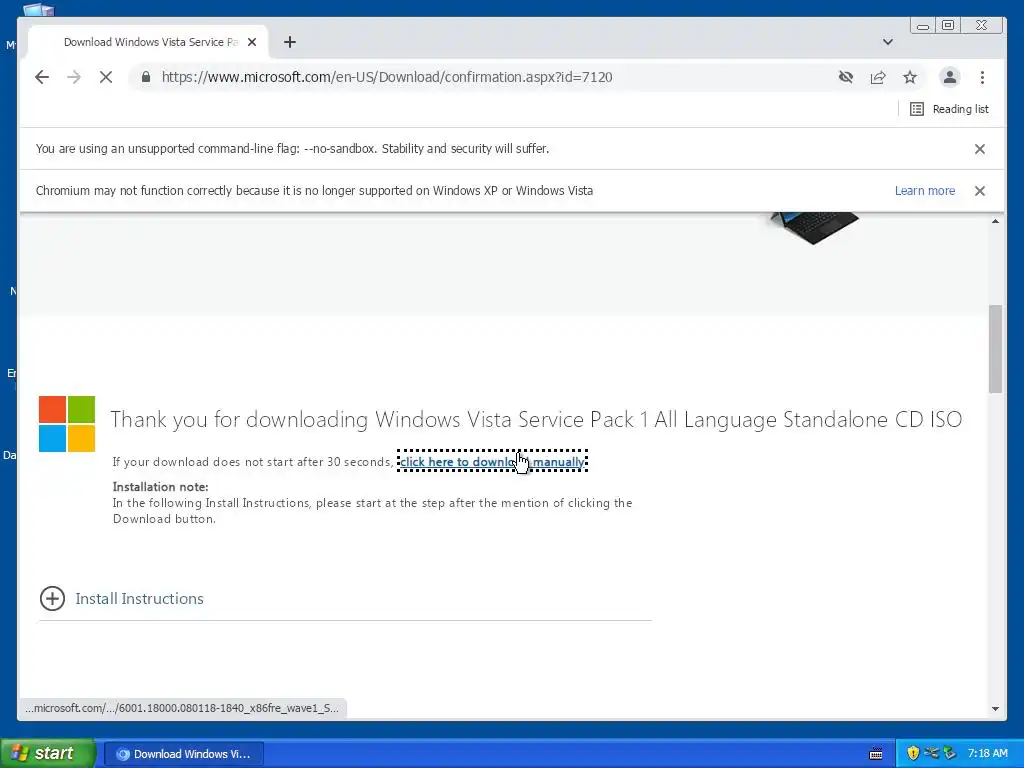Click the third-party cookies blocked eye icon
Viewport: 1024px width, 768px height.
pos(846,77)
